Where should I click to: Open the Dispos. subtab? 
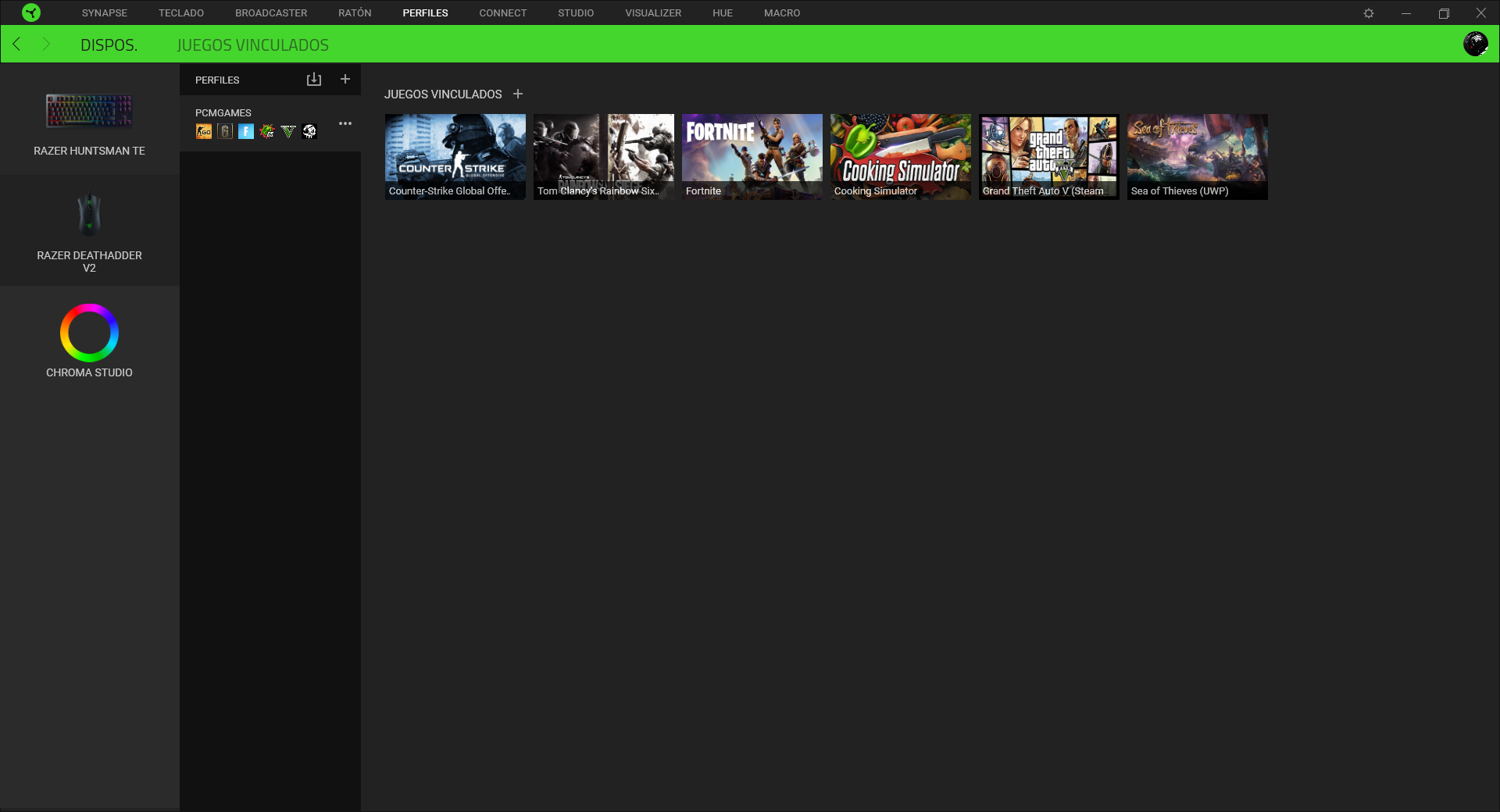[x=109, y=45]
